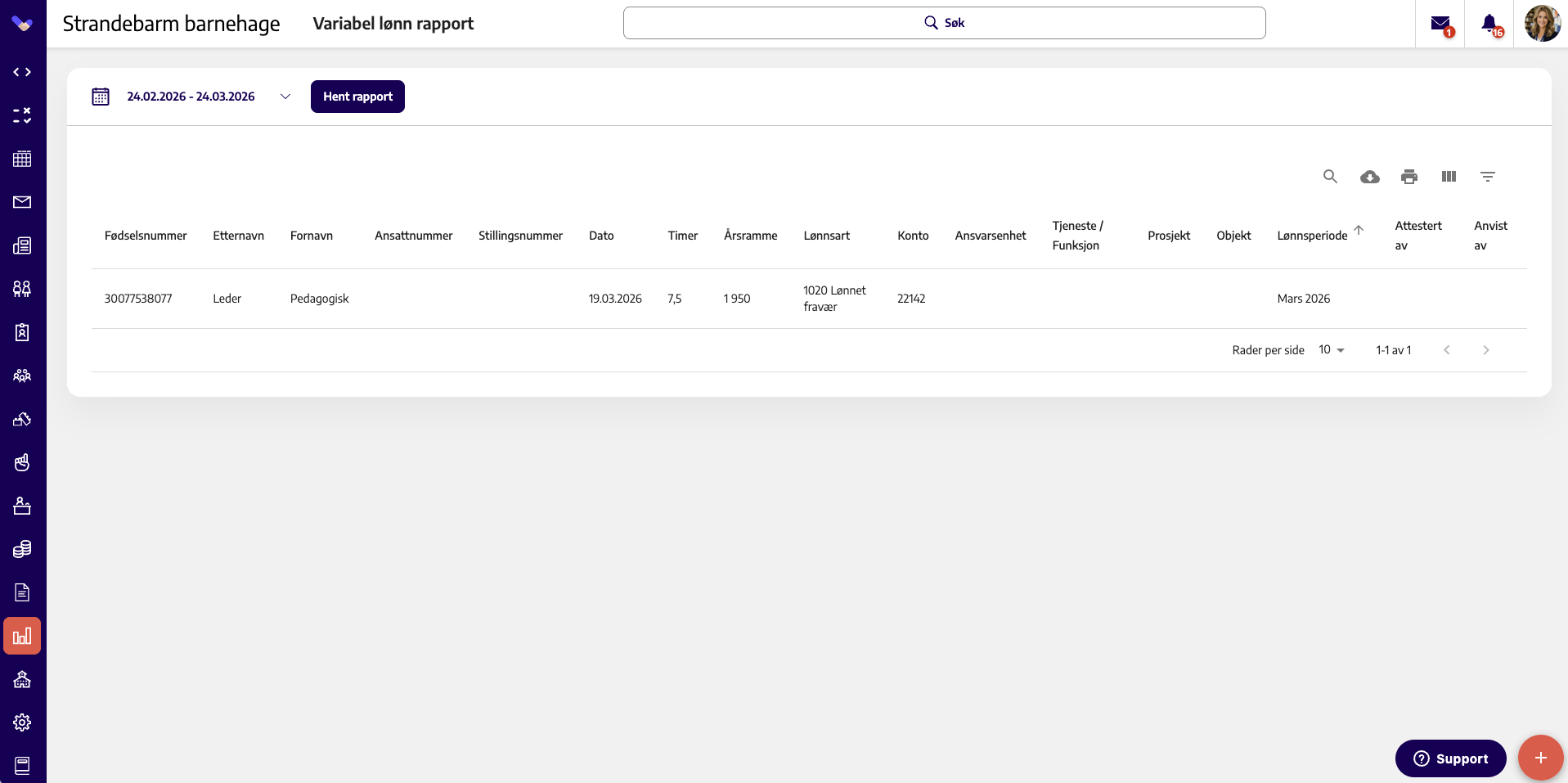
Task: Open the checklist icon in sidebar
Action: point(22,115)
